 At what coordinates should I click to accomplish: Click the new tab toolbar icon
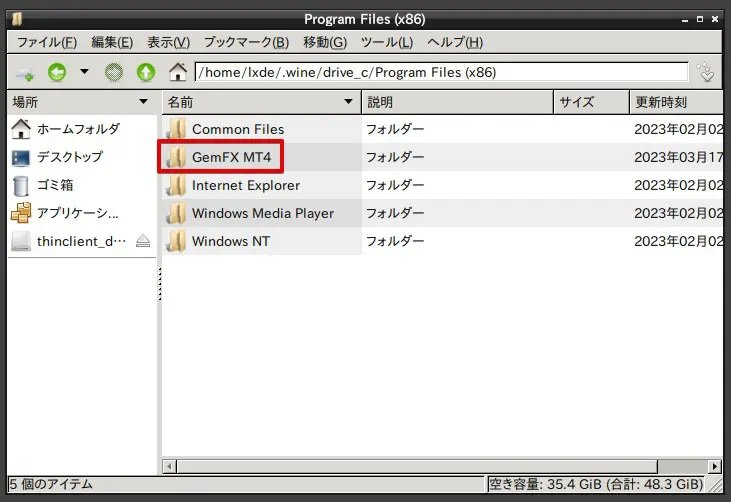[x=24, y=72]
